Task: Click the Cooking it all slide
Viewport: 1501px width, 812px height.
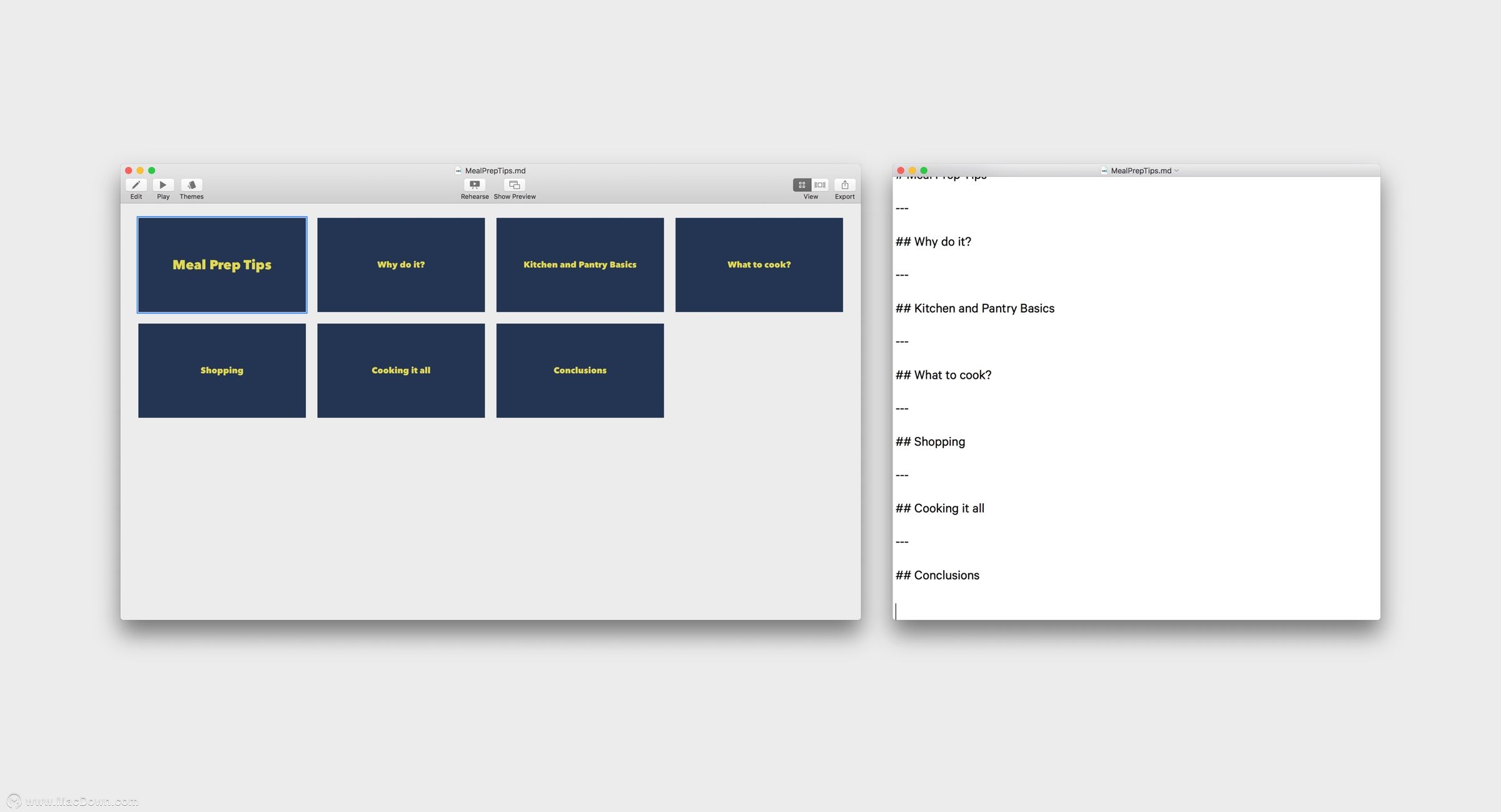Action: point(400,370)
